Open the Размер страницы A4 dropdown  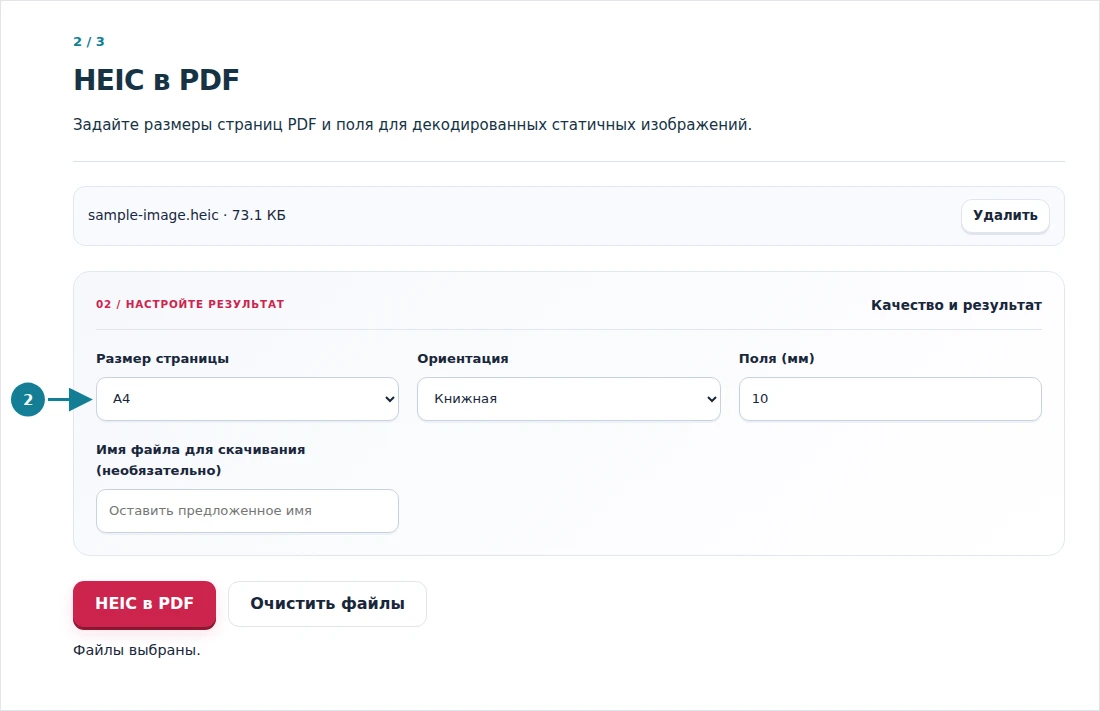coord(247,399)
